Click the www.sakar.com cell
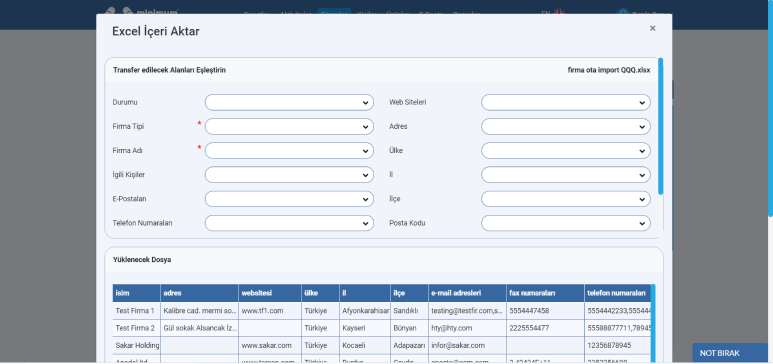Screen dimensions: 773x364 coord(270,345)
